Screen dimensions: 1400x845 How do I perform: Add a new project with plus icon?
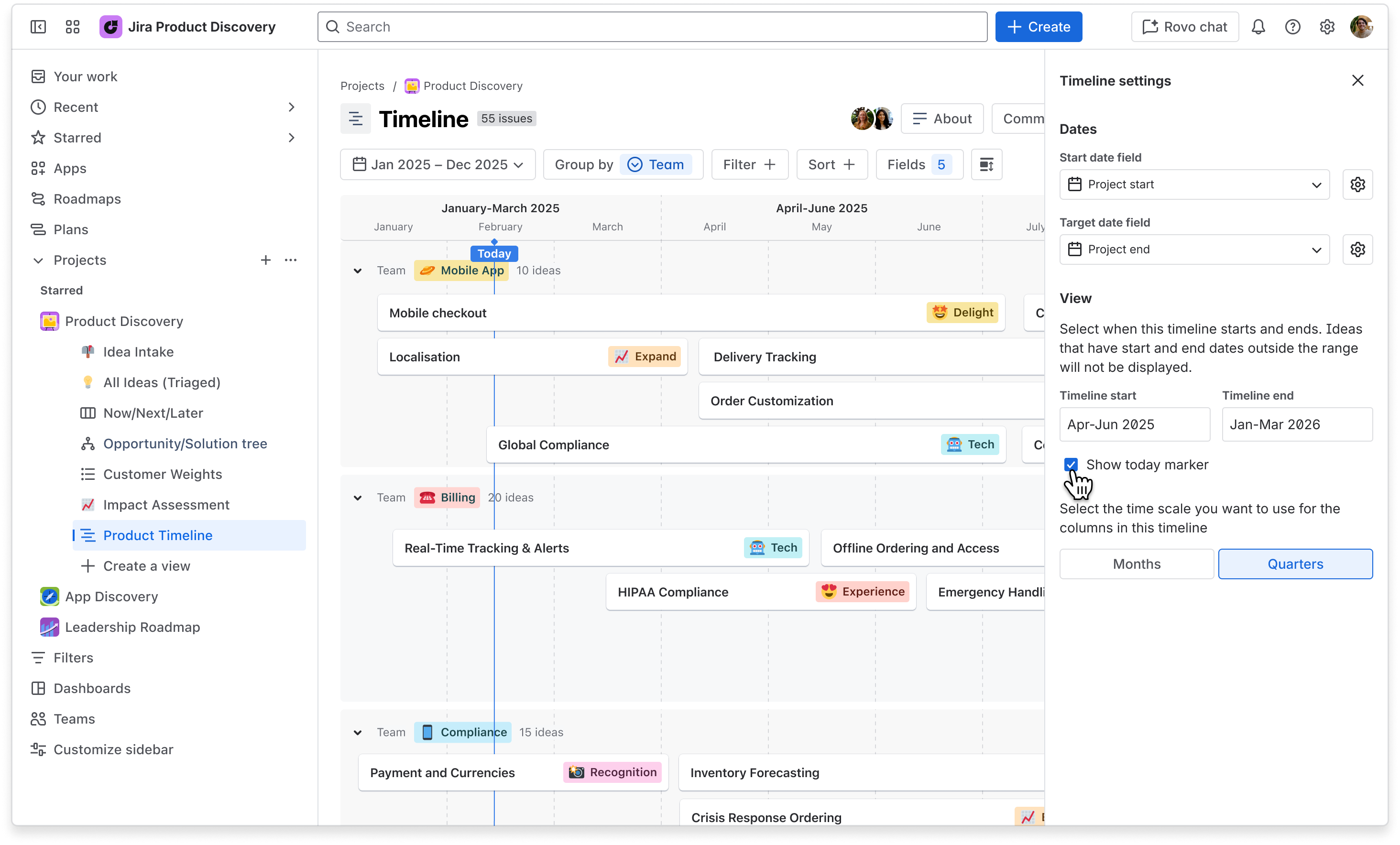click(265, 260)
